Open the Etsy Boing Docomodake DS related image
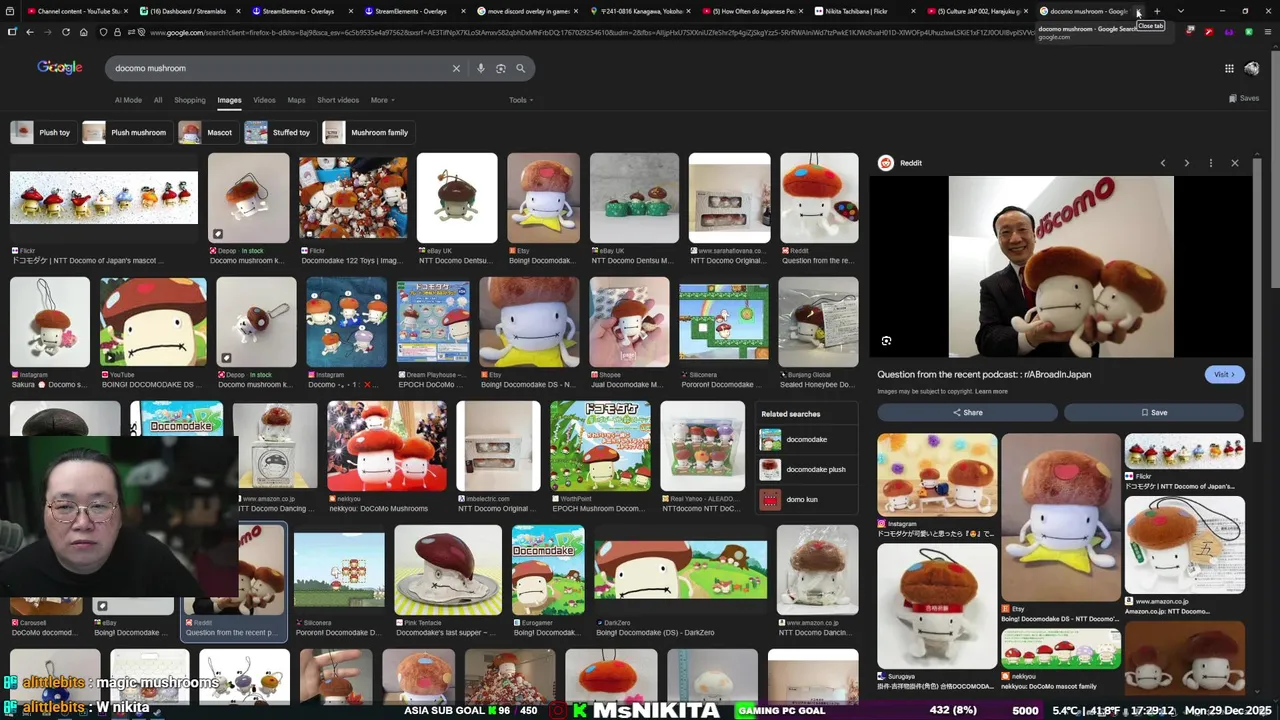 tap(1060, 517)
